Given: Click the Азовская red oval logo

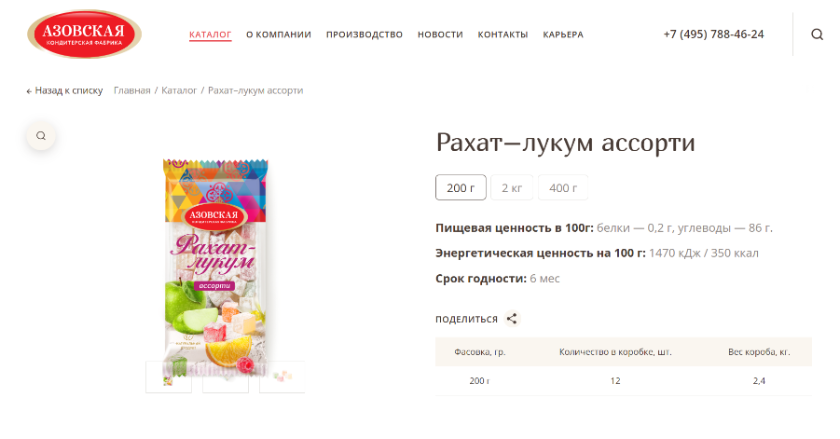Looking at the screenshot, I should tap(84, 34).
